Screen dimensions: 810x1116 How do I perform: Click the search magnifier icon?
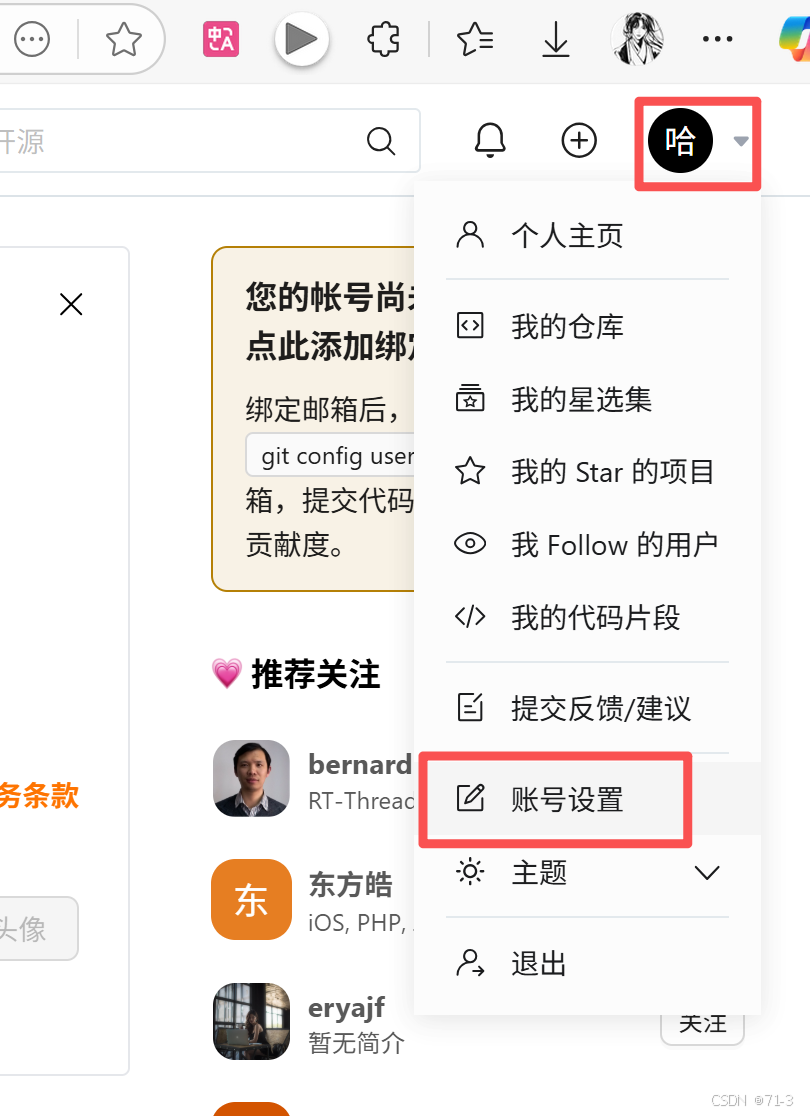pyautogui.click(x=381, y=141)
